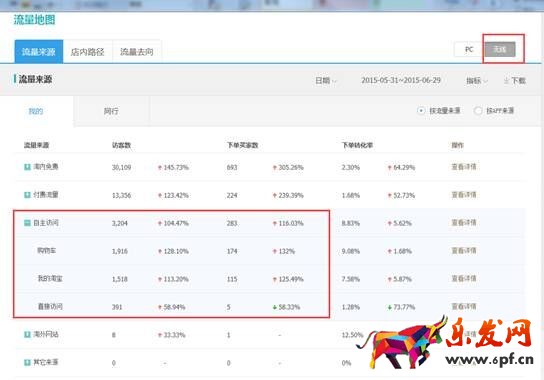Screen dimensions: 544x380
Task: Switch to the 无线 view toggle
Action: click(500, 49)
